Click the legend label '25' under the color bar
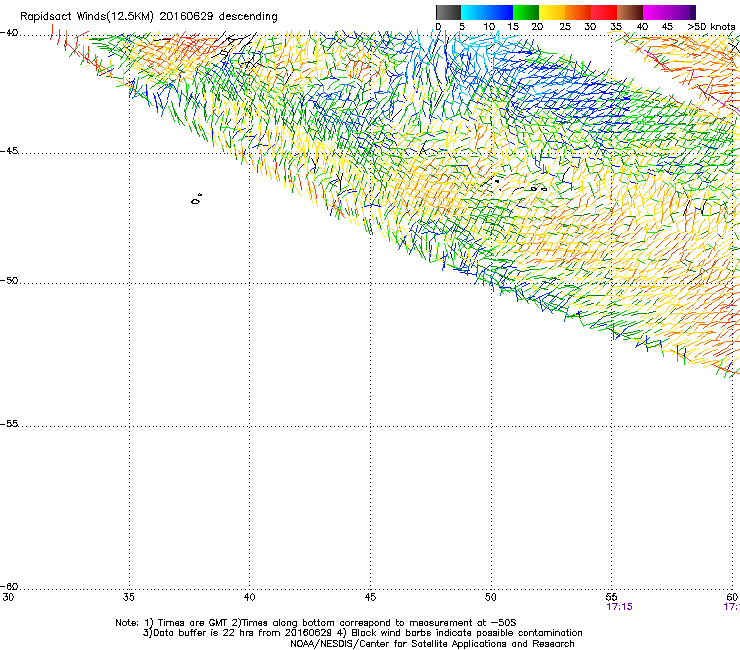 (x=565, y=27)
